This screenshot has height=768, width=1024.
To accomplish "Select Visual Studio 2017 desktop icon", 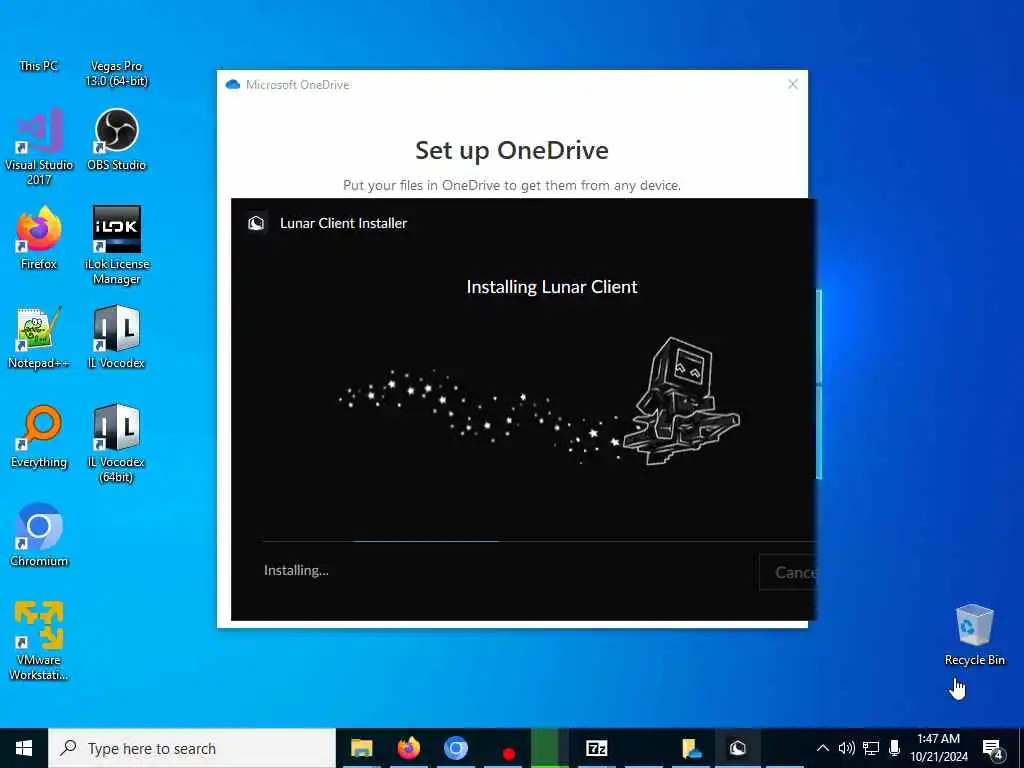I will [39, 147].
